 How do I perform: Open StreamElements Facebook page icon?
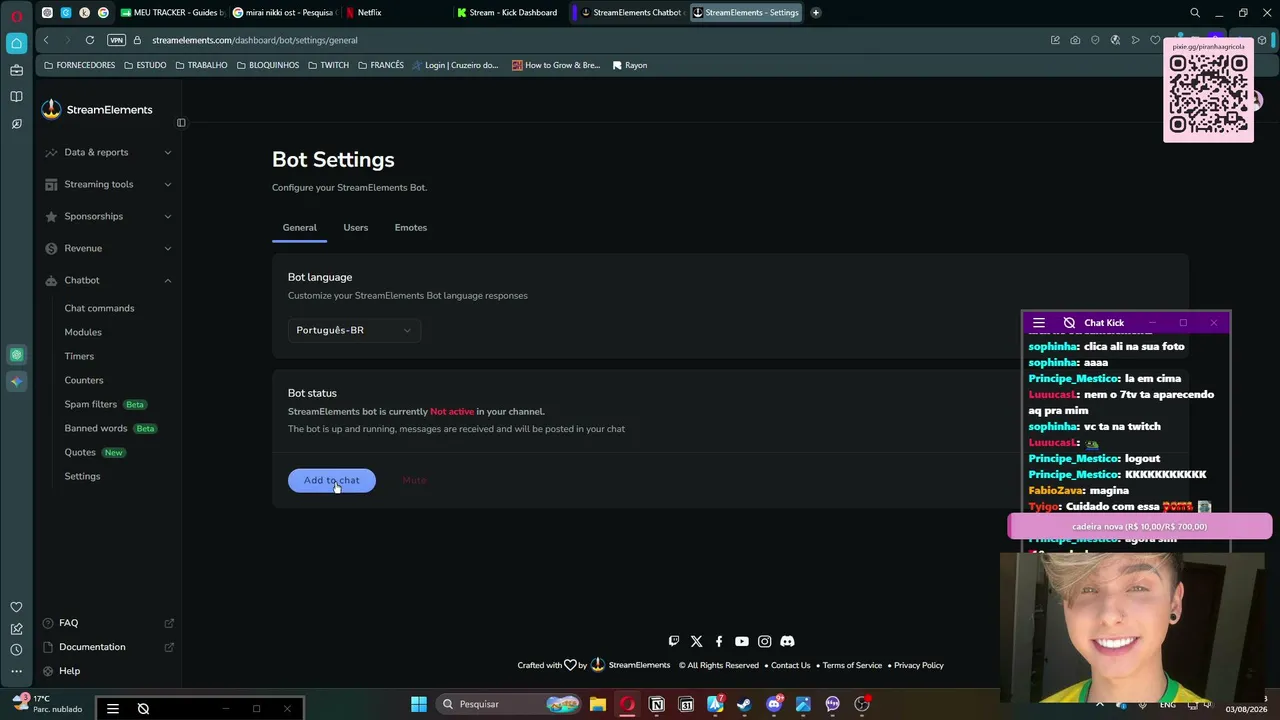click(x=719, y=641)
